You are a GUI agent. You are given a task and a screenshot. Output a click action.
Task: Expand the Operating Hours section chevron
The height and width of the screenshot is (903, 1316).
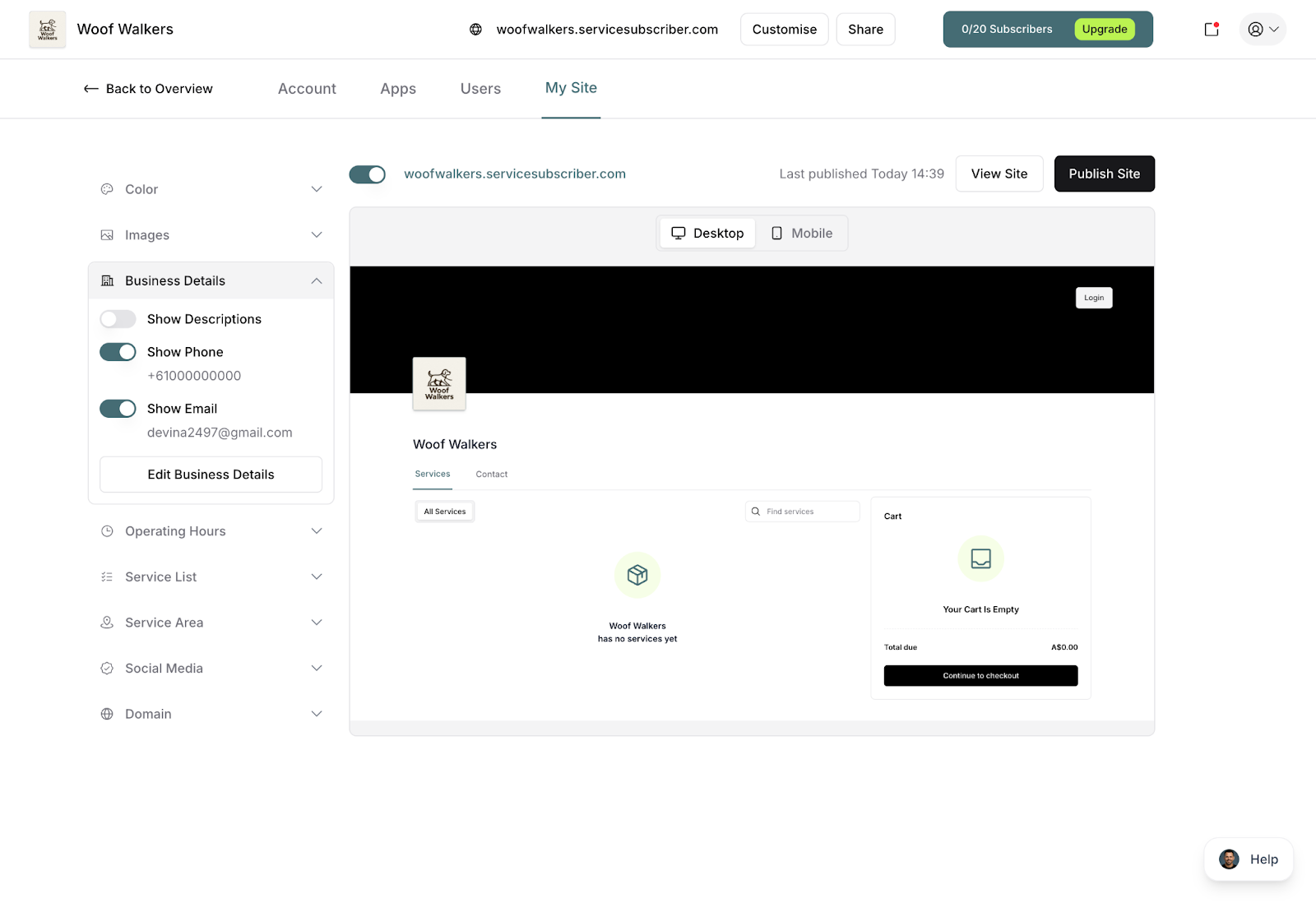point(317,531)
